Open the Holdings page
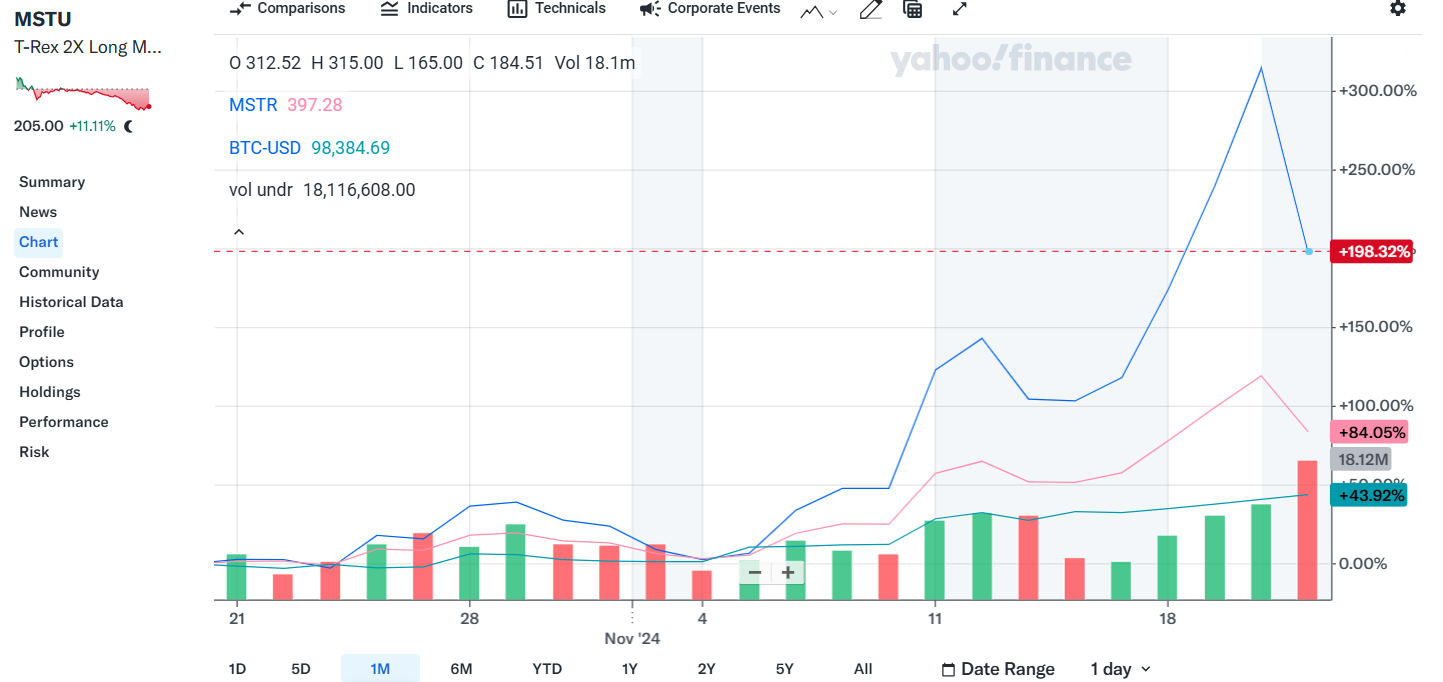 [50, 392]
